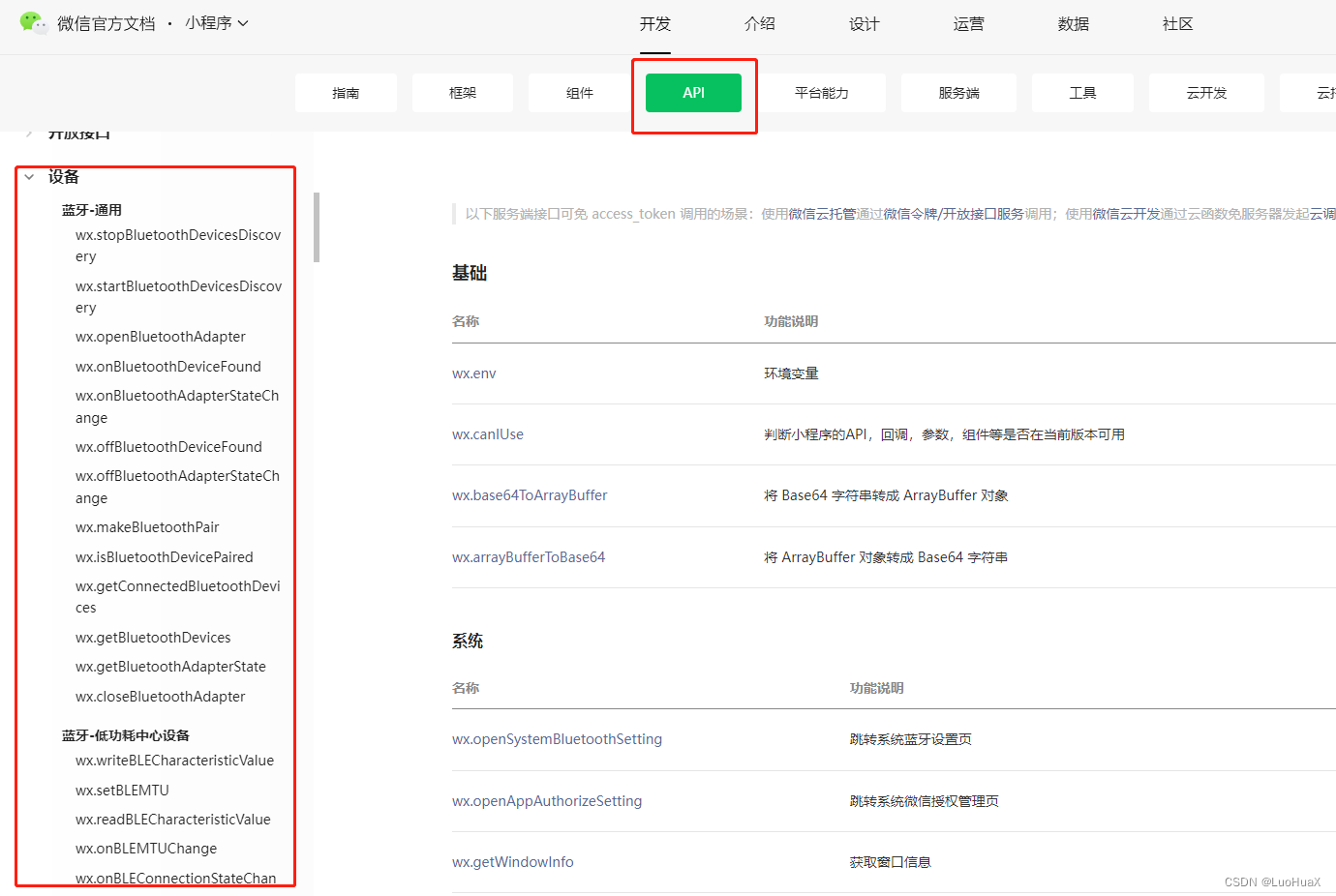Click the 设备 section title
This screenshot has height=896, width=1336.
64,177
